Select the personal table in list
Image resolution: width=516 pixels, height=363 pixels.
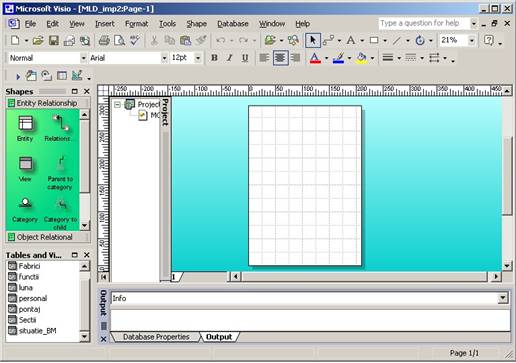pyautogui.click(x=32, y=298)
